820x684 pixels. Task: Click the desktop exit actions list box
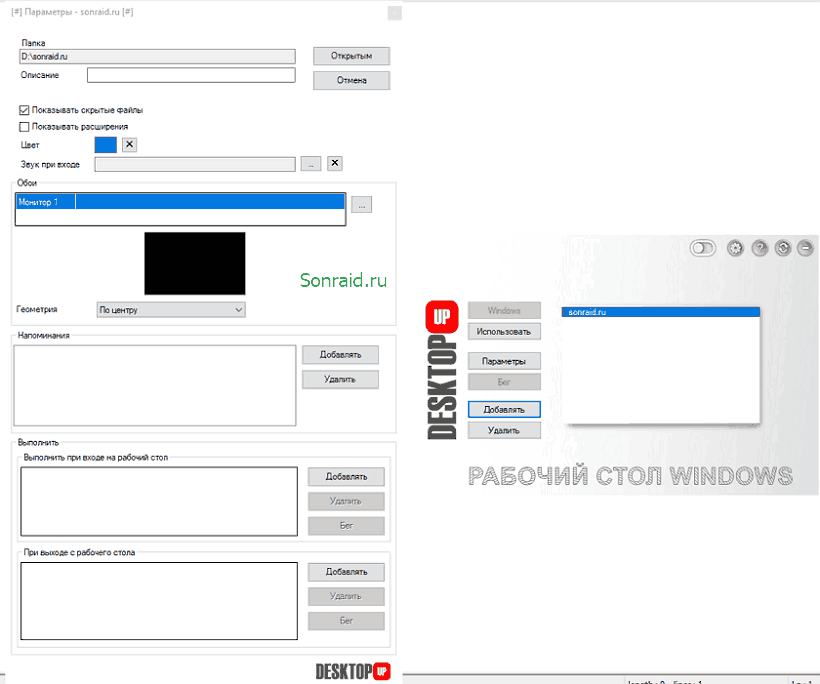point(159,601)
